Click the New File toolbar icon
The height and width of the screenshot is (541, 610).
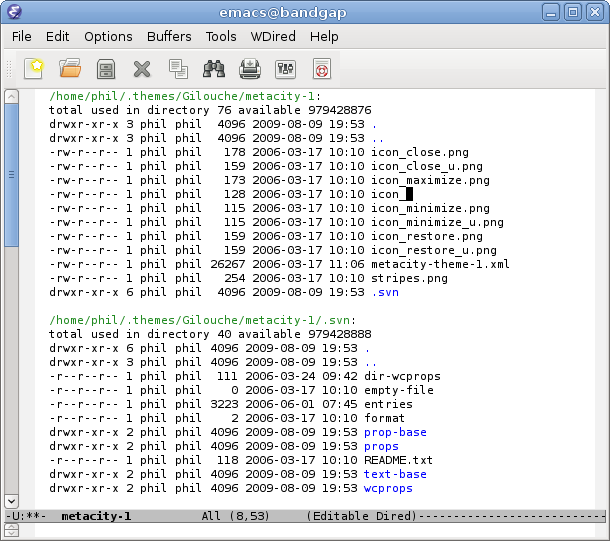(x=35, y=69)
